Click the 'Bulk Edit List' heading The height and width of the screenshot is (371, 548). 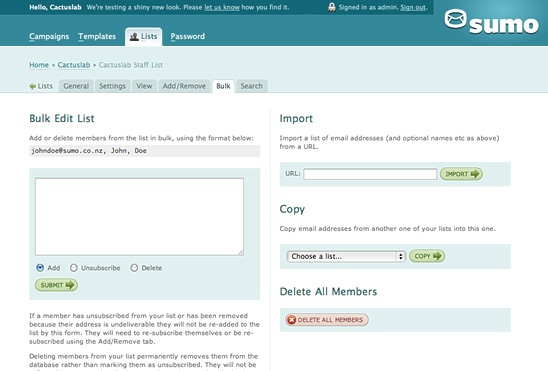[62, 118]
